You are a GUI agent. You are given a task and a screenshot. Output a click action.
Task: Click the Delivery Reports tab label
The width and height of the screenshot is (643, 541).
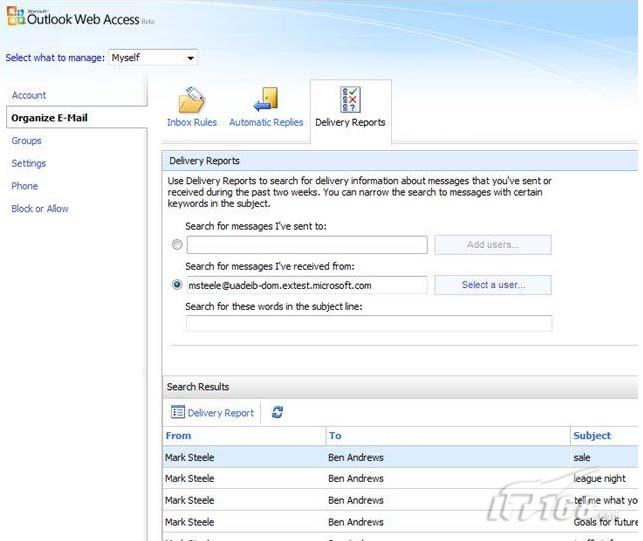coord(350,122)
